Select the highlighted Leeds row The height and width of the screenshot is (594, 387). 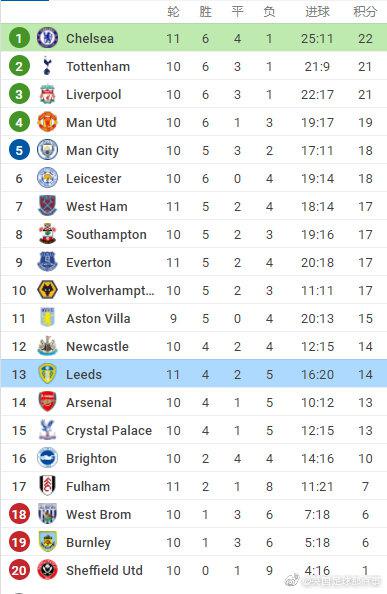tap(194, 374)
